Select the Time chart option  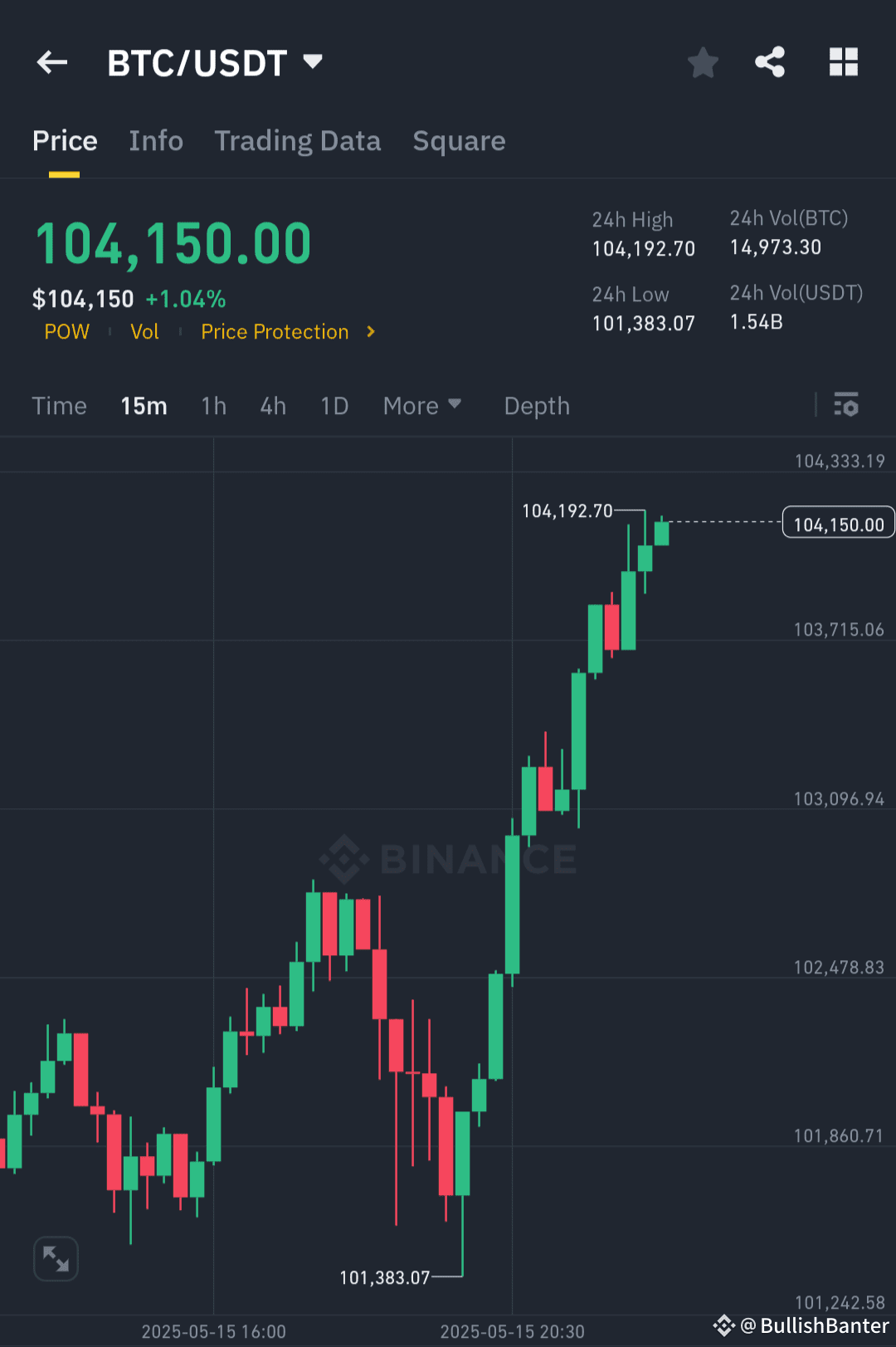pyautogui.click(x=59, y=406)
